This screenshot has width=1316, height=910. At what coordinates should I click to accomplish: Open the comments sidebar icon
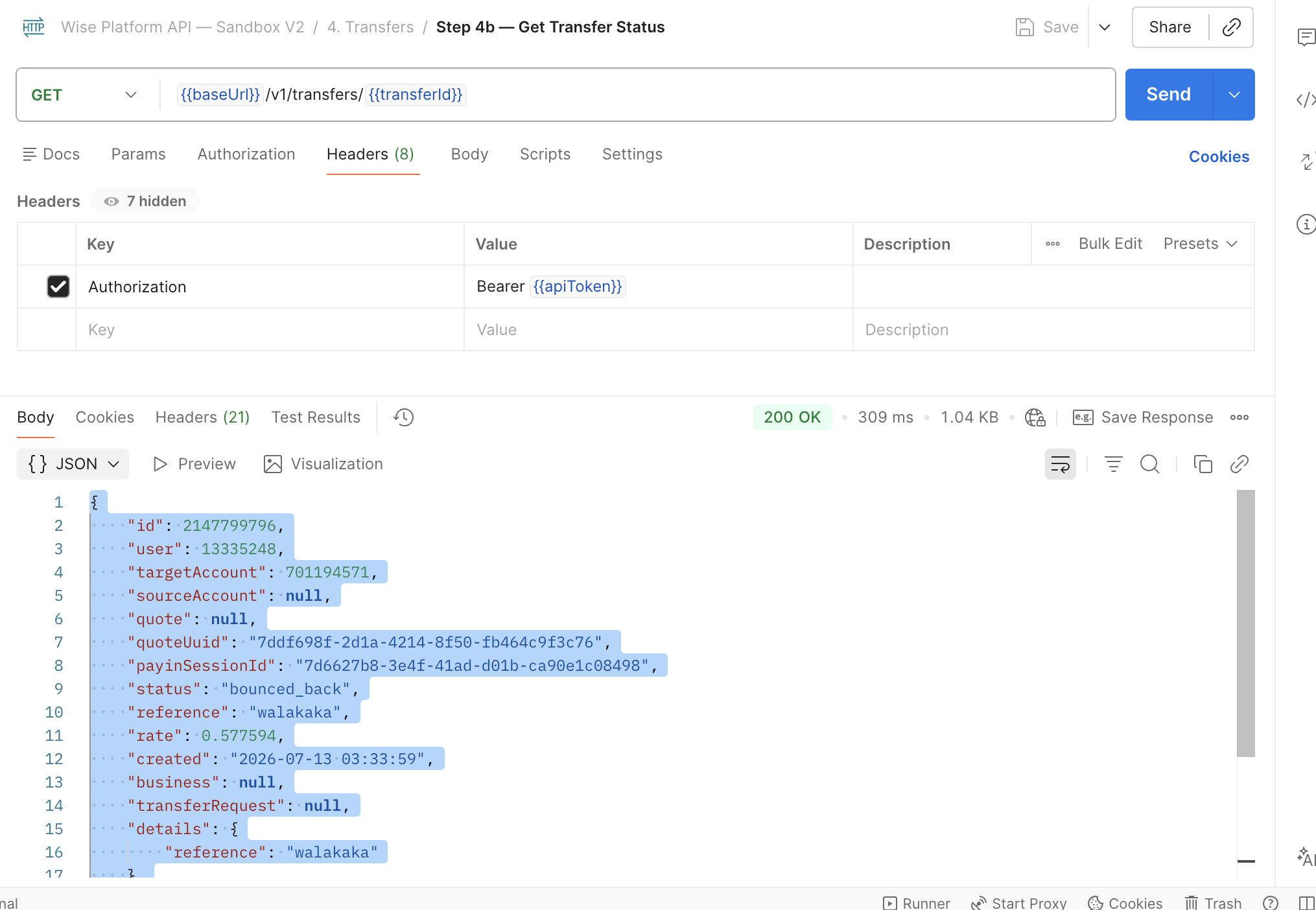click(1306, 38)
